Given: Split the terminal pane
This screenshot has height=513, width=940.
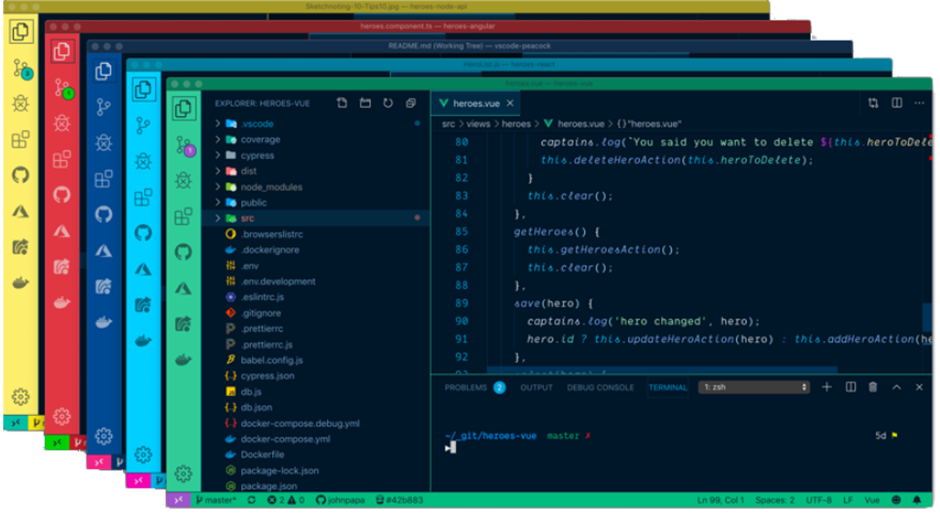Looking at the screenshot, I should pyautogui.click(x=851, y=387).
